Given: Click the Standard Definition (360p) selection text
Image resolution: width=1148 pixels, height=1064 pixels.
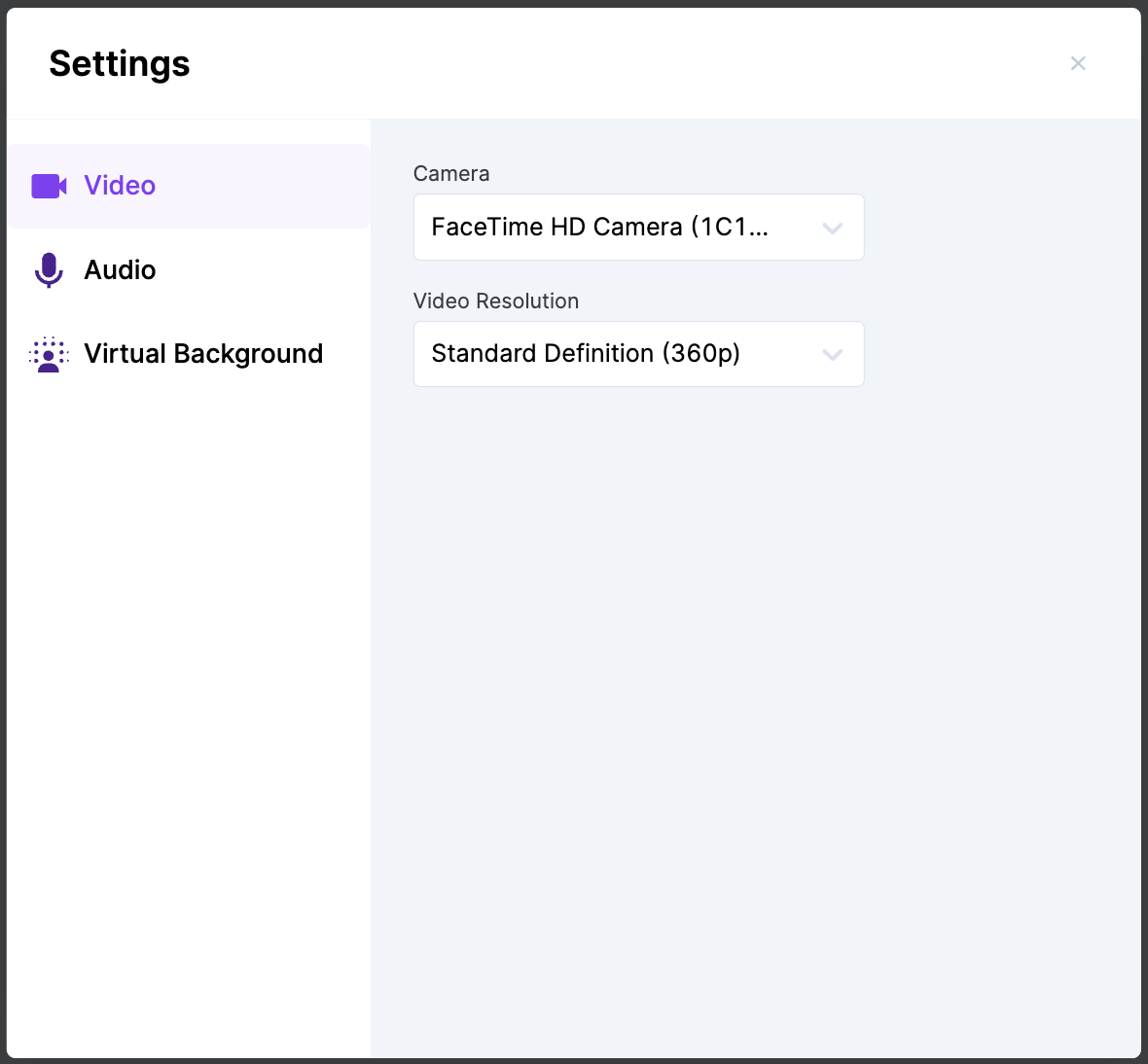Looking at the screenshot, I should (586, 354).
